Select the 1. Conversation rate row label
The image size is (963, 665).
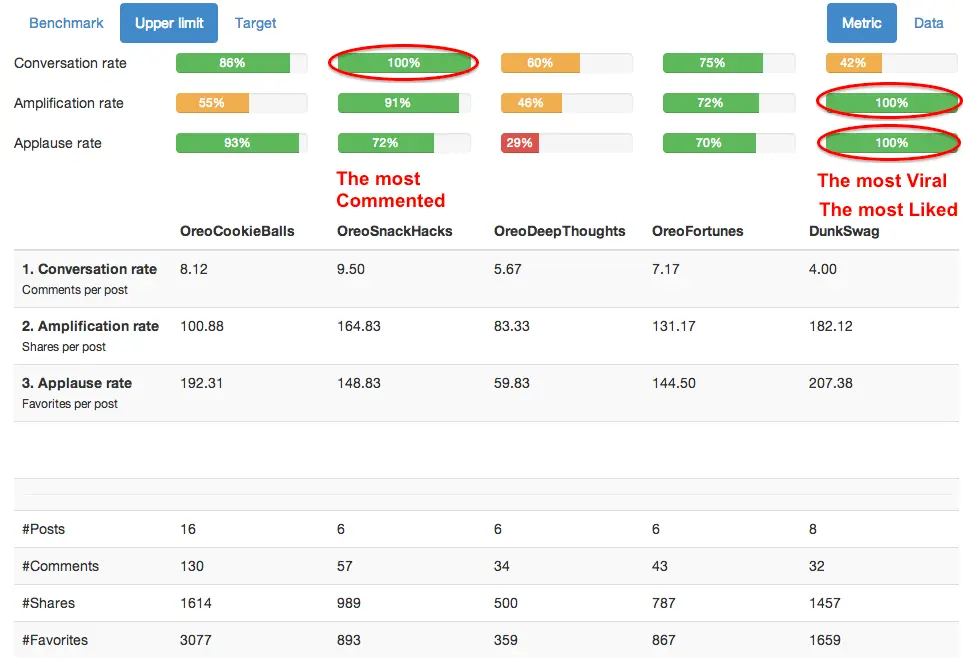click(x=90, y=269)
